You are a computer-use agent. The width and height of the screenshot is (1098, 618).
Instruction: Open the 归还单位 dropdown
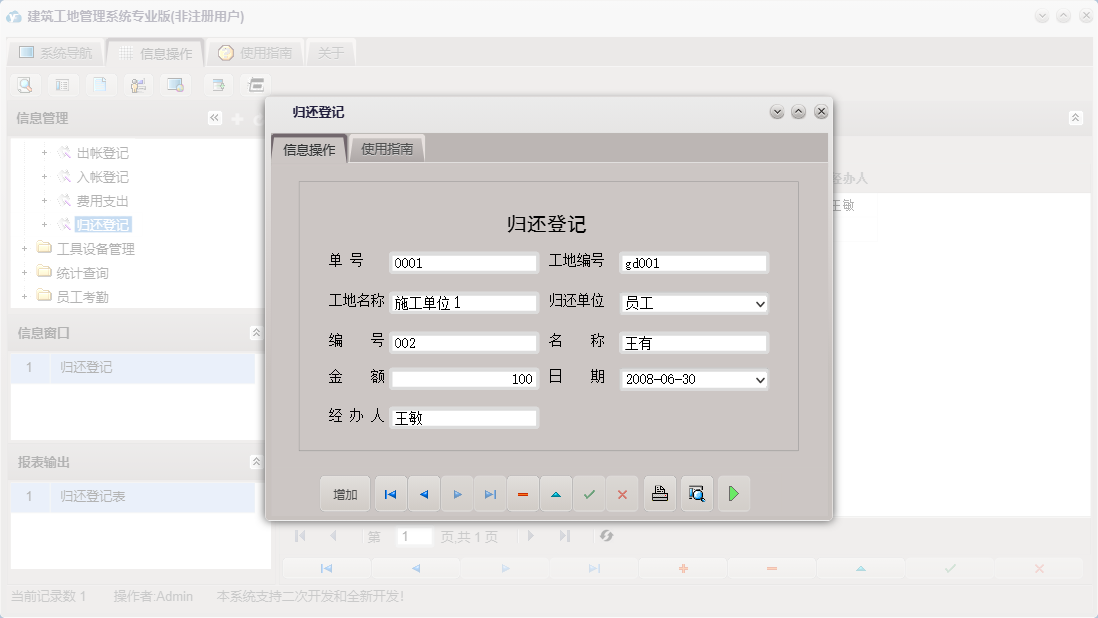coord(759,302)
